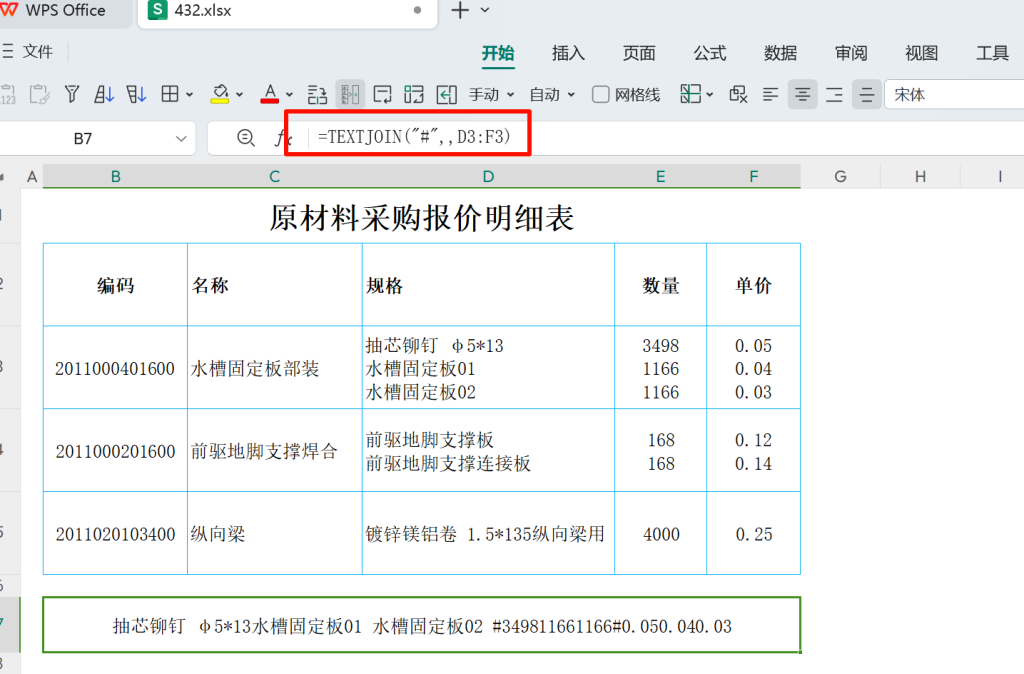Select the 432.xlsx document tab

287,12
